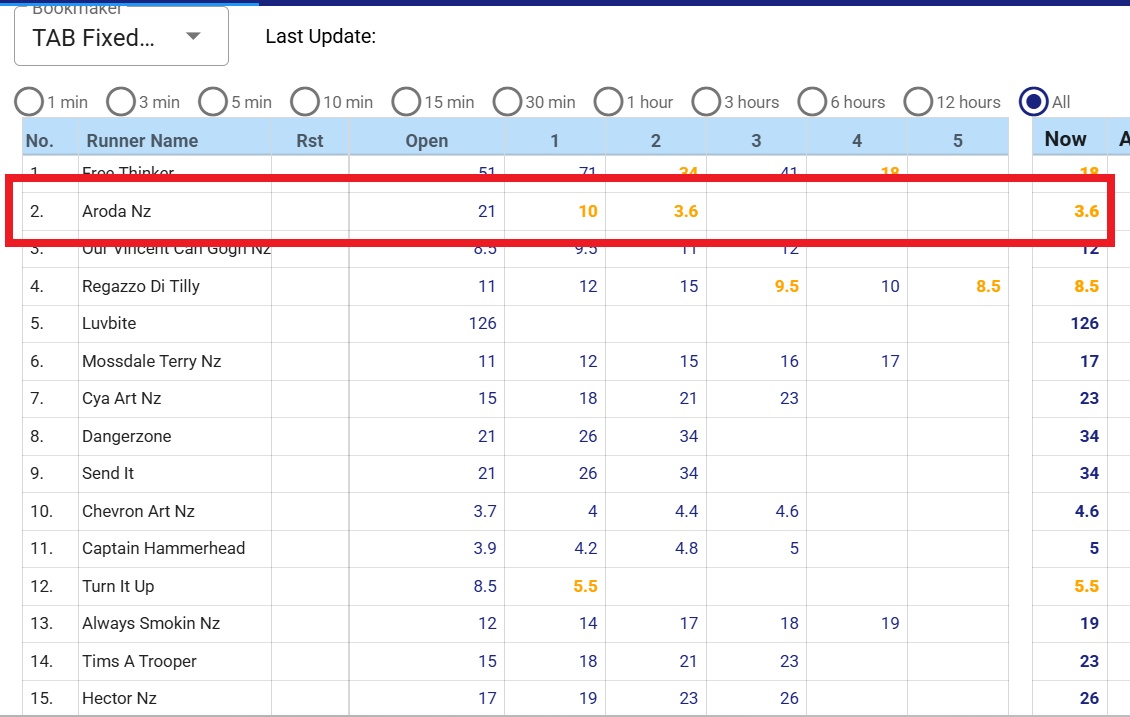The image size is (1130, 717).
Task: Select the 15 min radio button
Action: click(x=406, y=102)
